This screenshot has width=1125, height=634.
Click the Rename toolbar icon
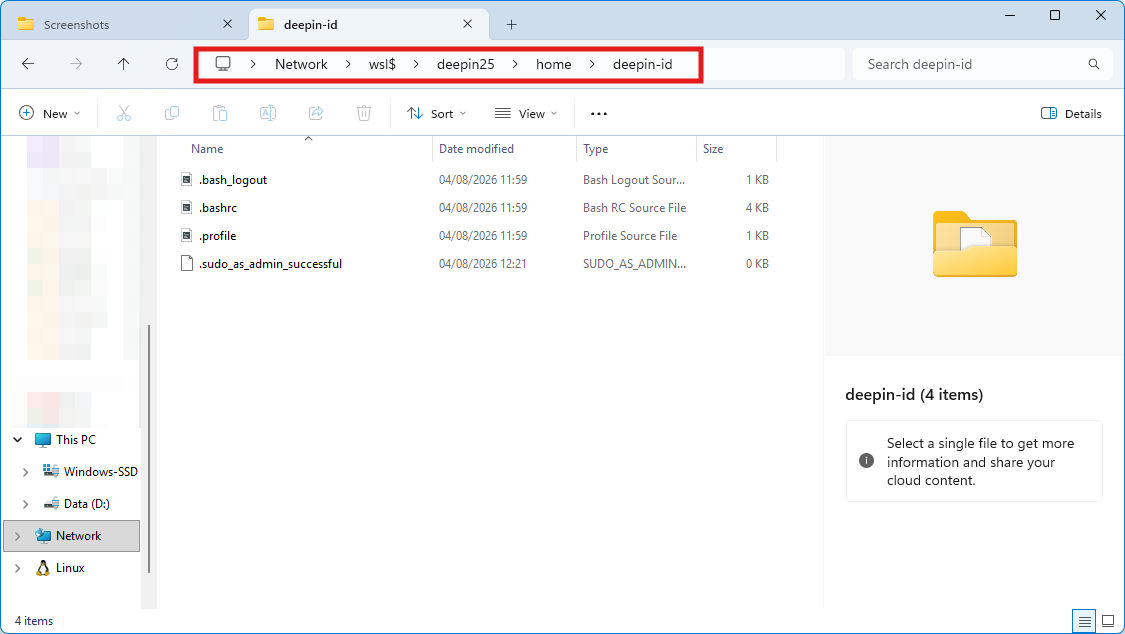tap(268, 113)
